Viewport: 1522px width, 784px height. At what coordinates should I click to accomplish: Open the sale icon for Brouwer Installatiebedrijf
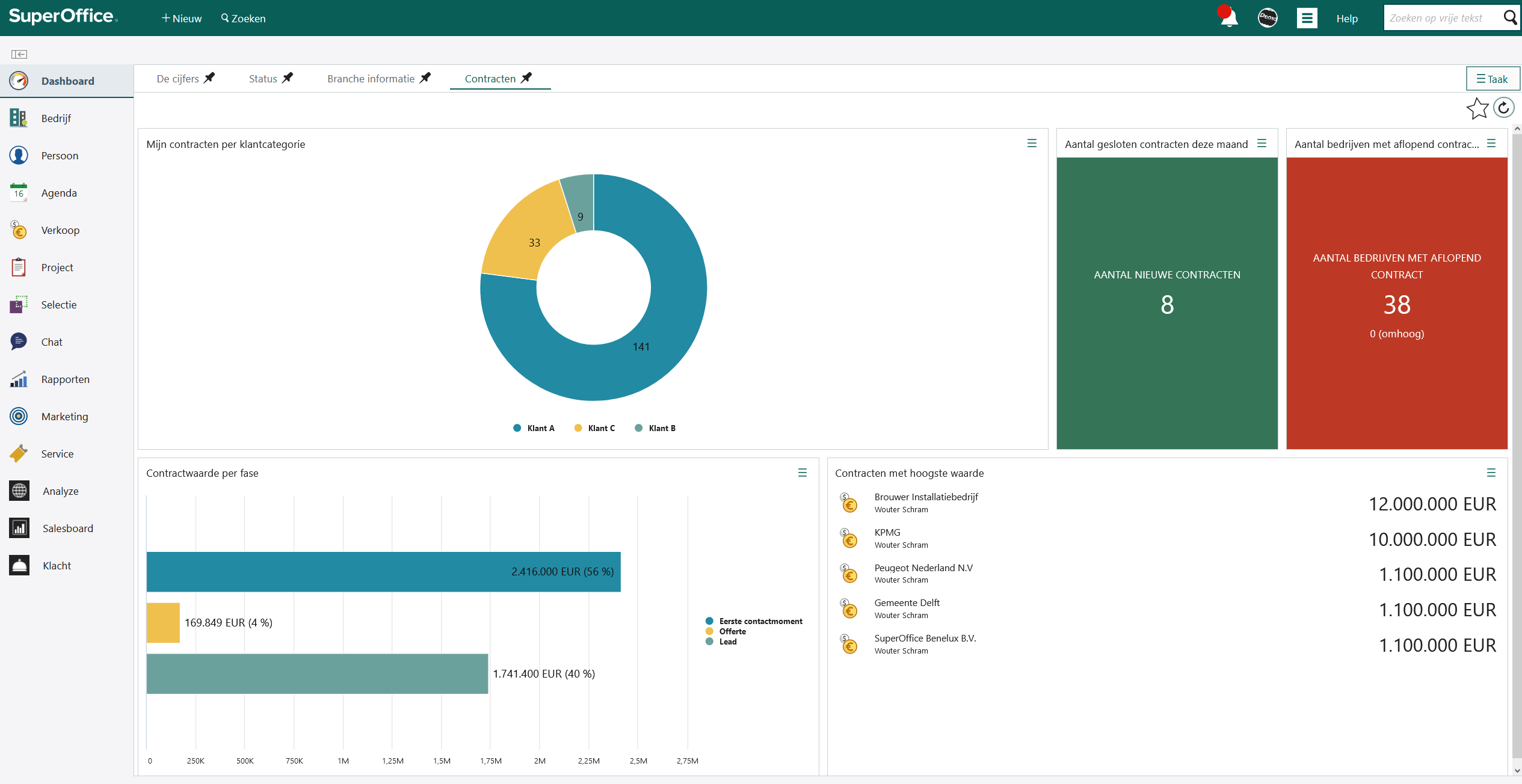point(849,503)
